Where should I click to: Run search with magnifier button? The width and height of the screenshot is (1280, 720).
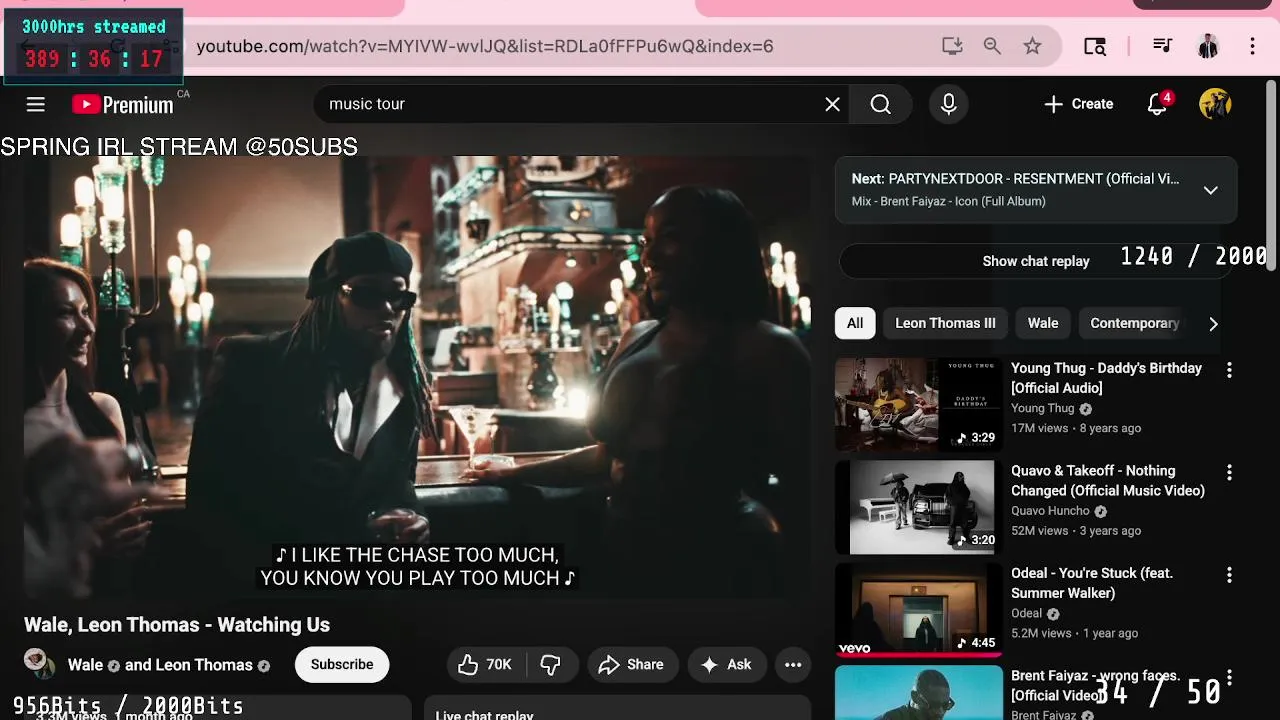coord(880,104)
